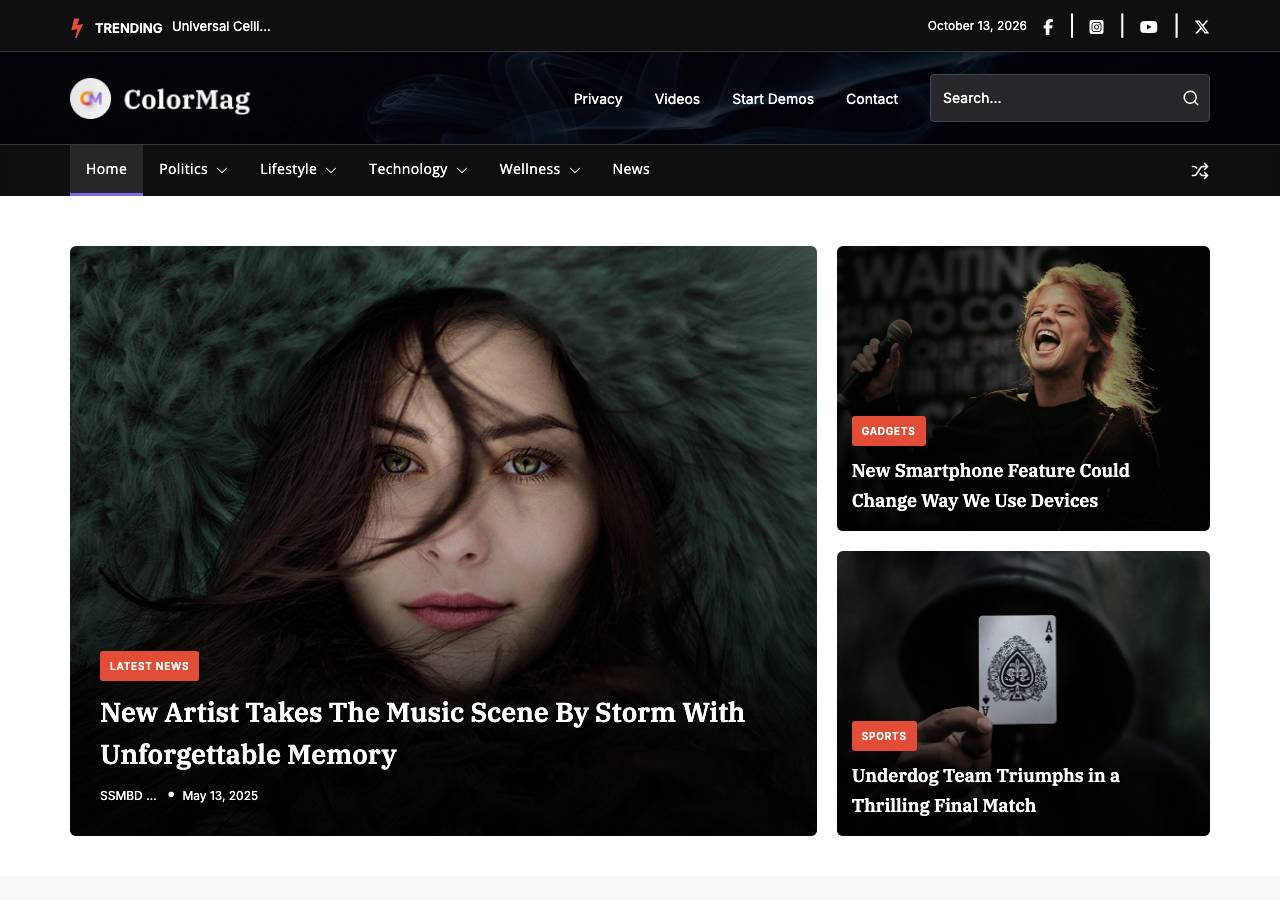The image size is (1280, 900).
Task: Expand the Technology menu chevron
Action: (x=462, y=171)
